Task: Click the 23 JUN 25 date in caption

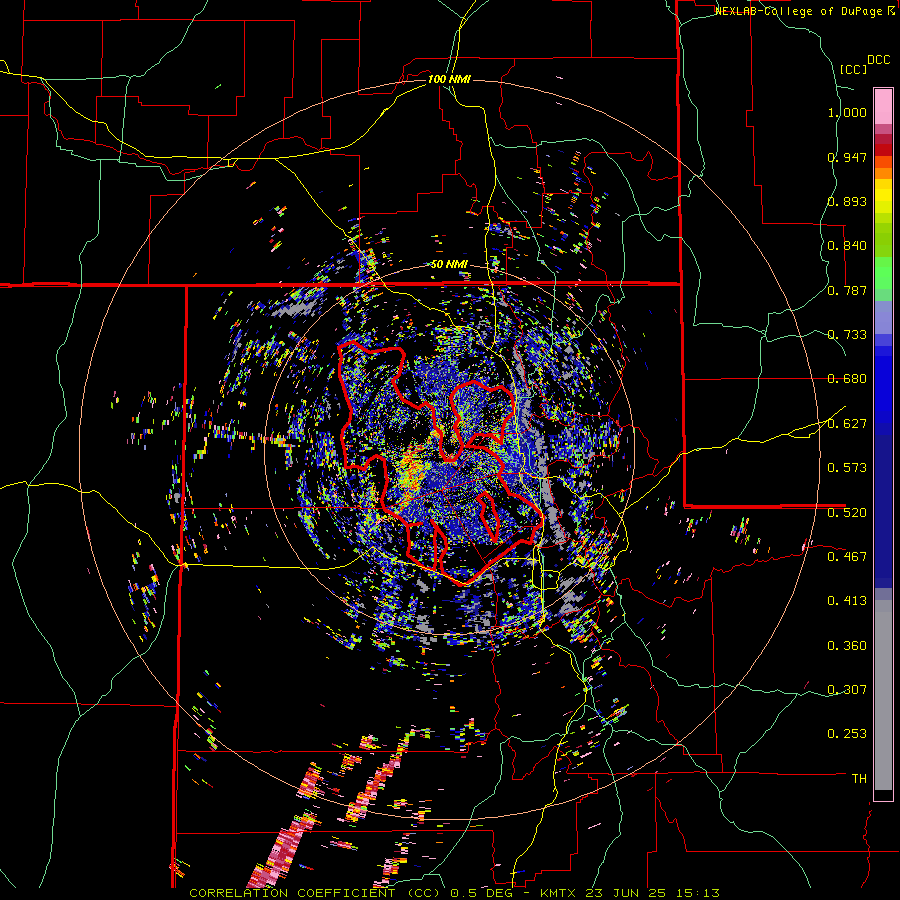Action: click(x=624, y=893)
